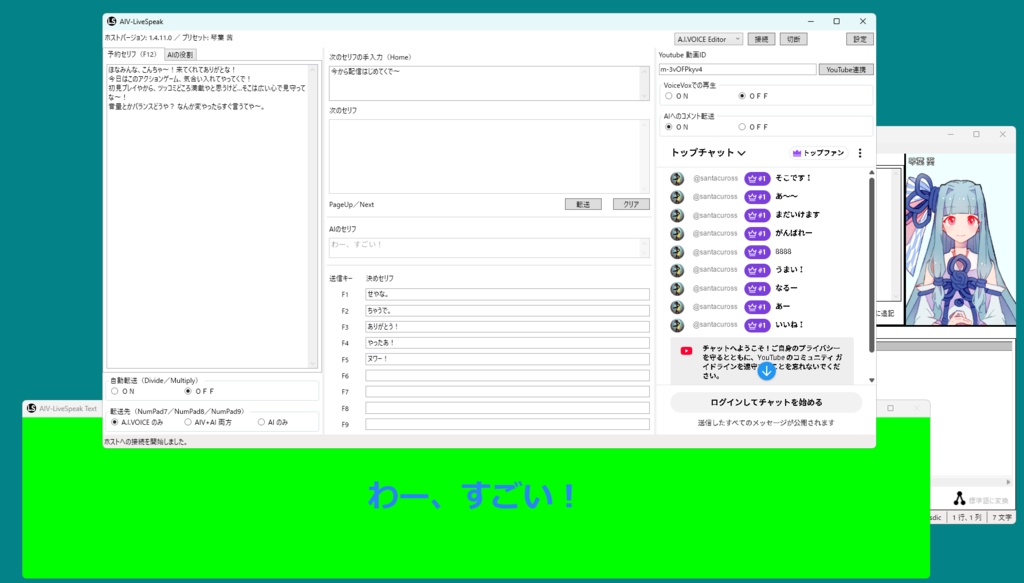Click the F2 field containing ちゃうで。
The image size is (1024, 583).
[x=507, y=311]
